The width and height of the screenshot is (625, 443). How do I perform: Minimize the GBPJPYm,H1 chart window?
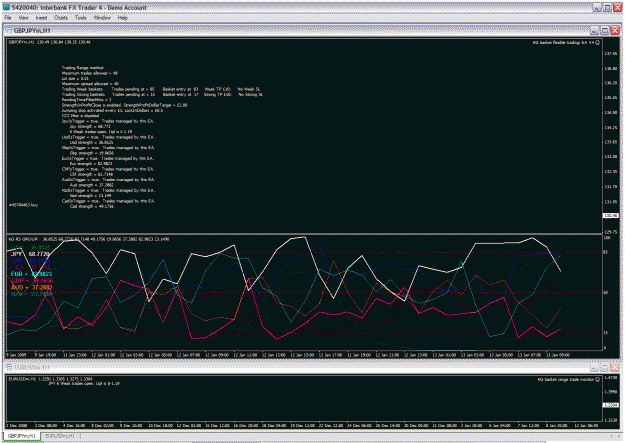click(x=594, y=31)
